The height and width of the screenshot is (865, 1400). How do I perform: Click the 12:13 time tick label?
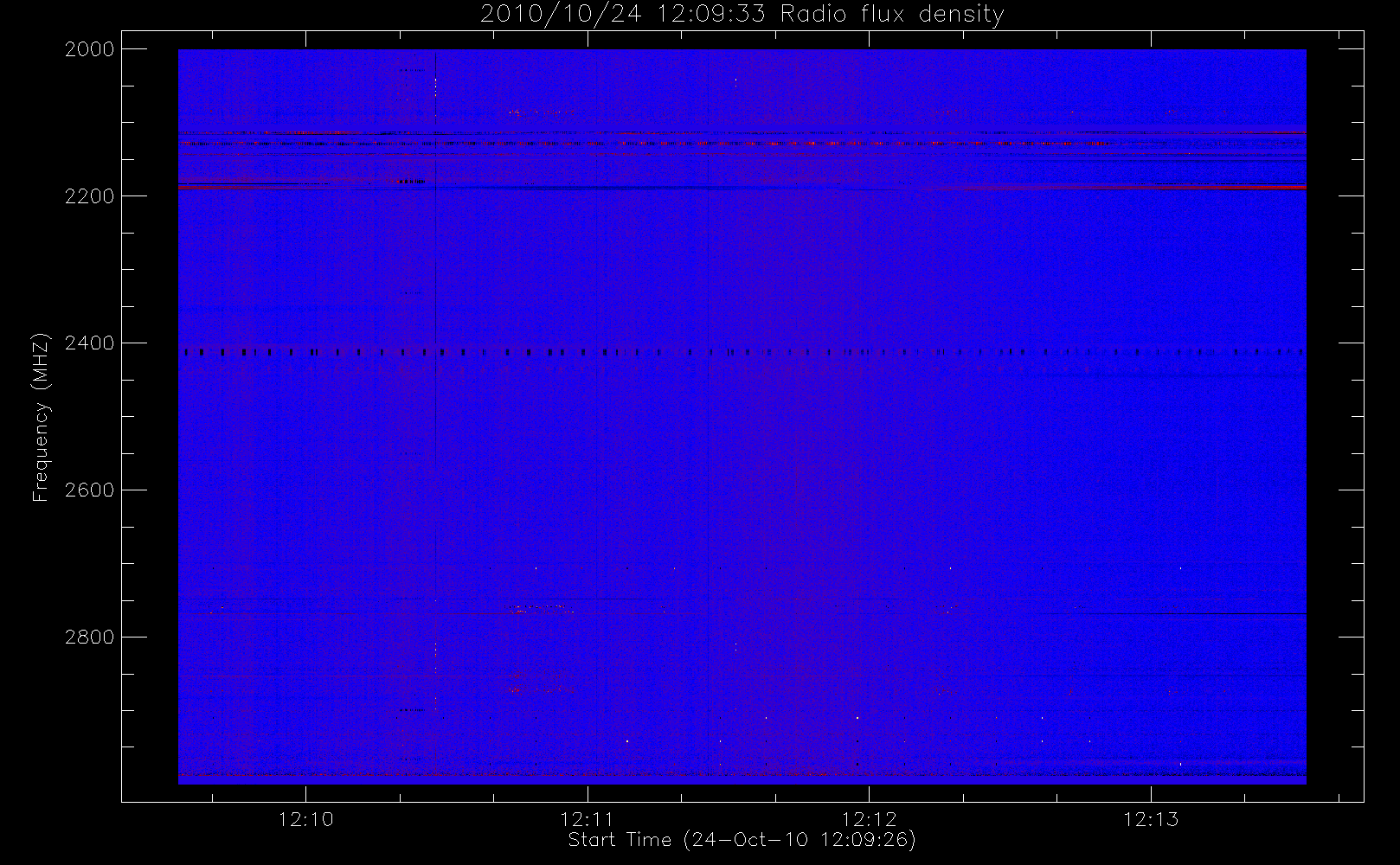[x=1151, y=819]
